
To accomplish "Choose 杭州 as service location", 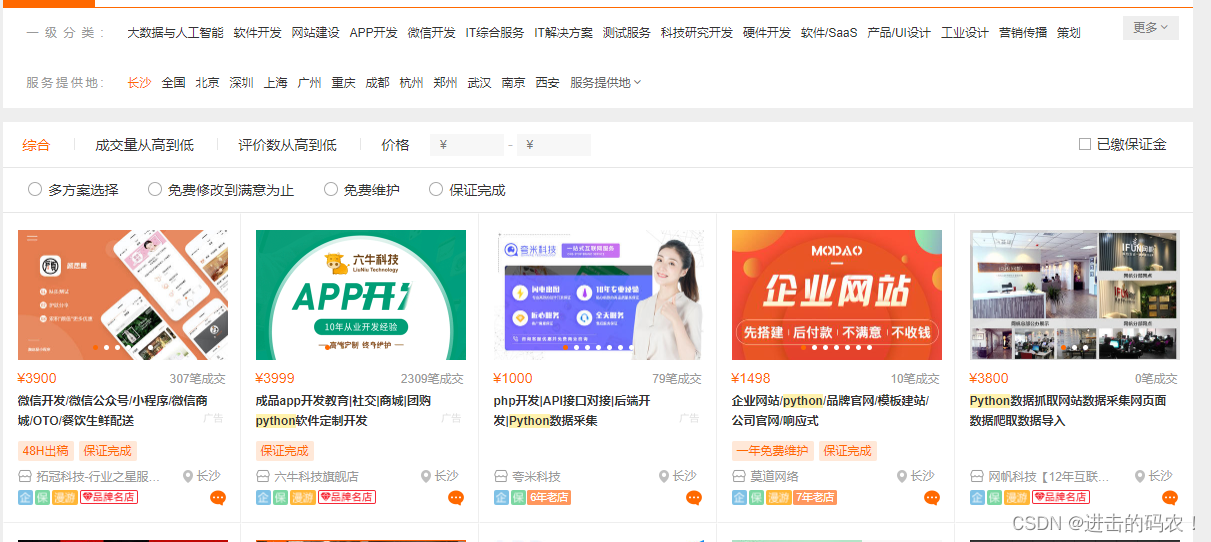I will point(412,82).
